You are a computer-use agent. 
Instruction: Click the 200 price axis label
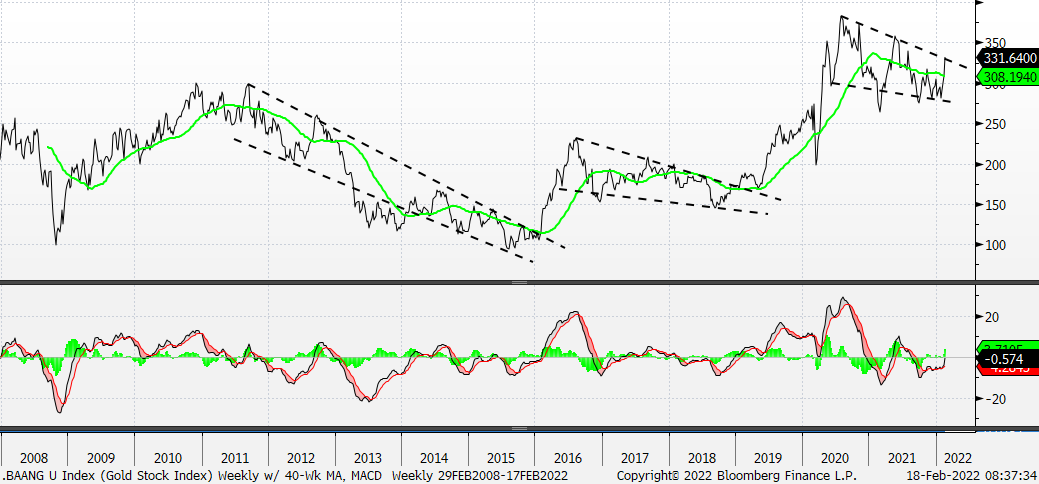[995, 164]
